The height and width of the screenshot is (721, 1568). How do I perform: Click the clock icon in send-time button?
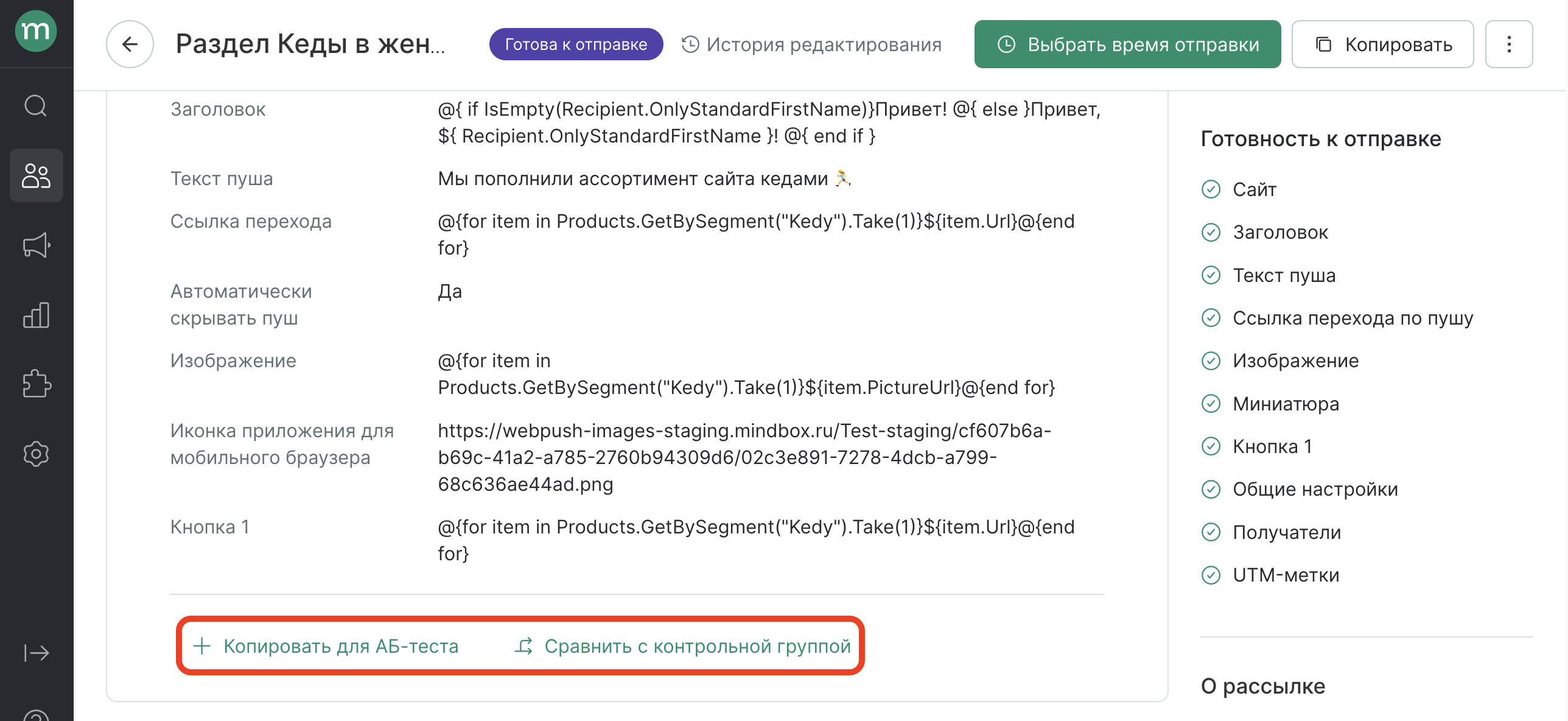[1007, 44]
